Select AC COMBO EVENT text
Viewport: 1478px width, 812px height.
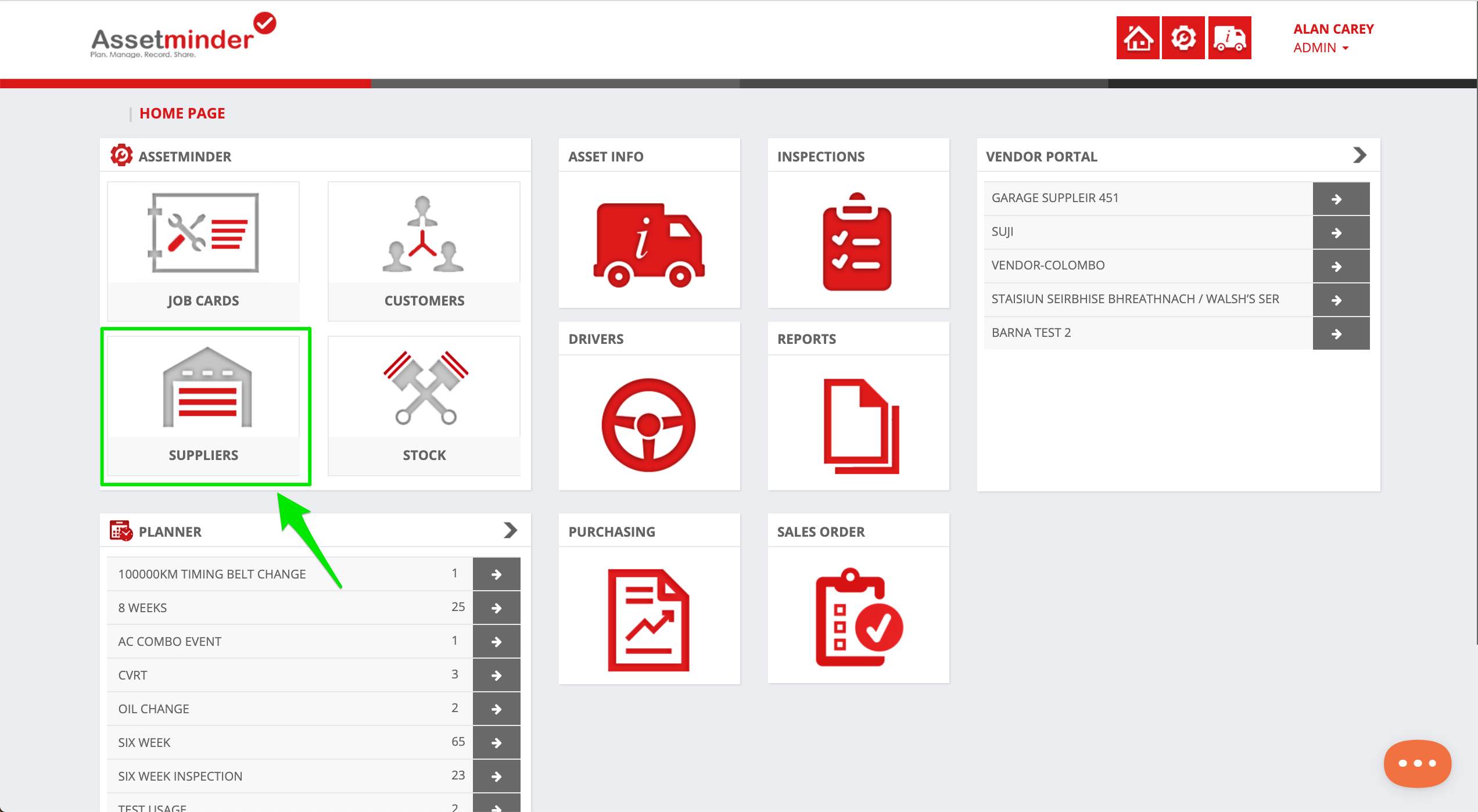[x=170, y=641]
